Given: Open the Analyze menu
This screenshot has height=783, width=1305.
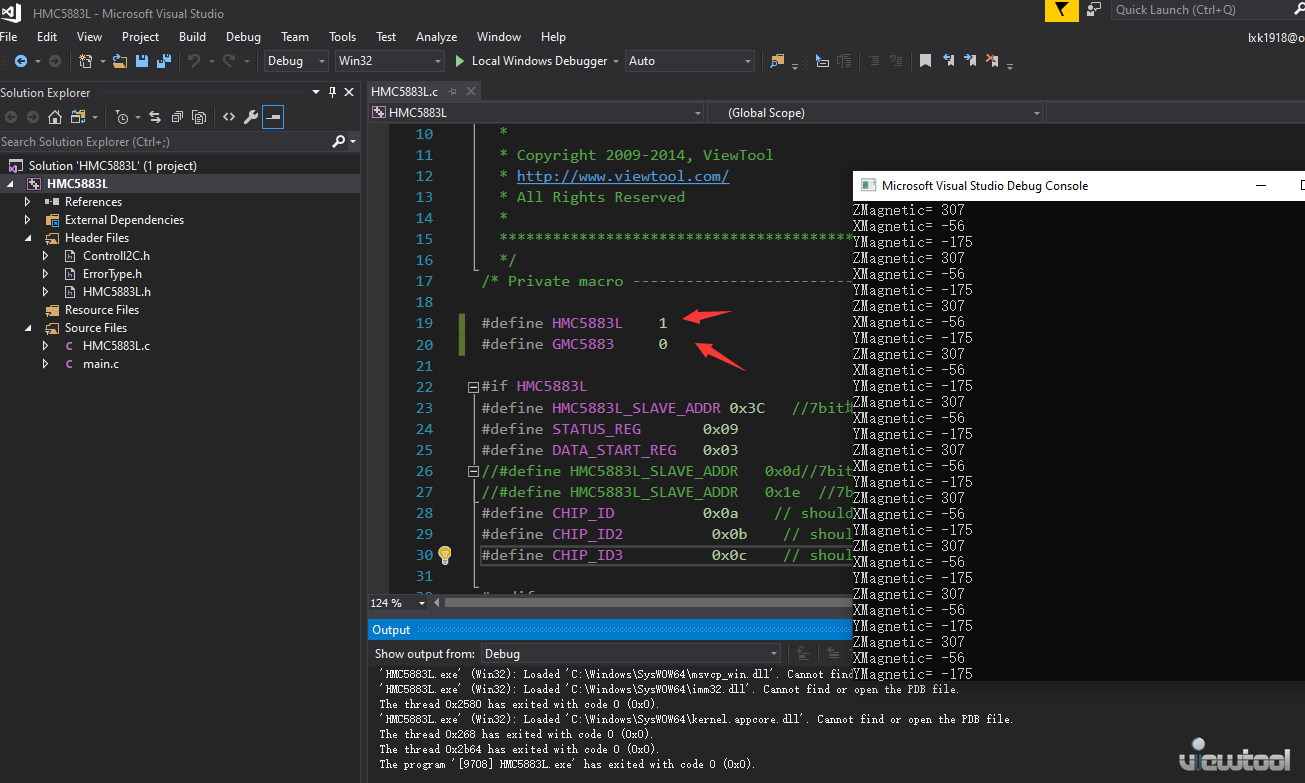Looking at the screenshot, I should [x=436, y=37].
